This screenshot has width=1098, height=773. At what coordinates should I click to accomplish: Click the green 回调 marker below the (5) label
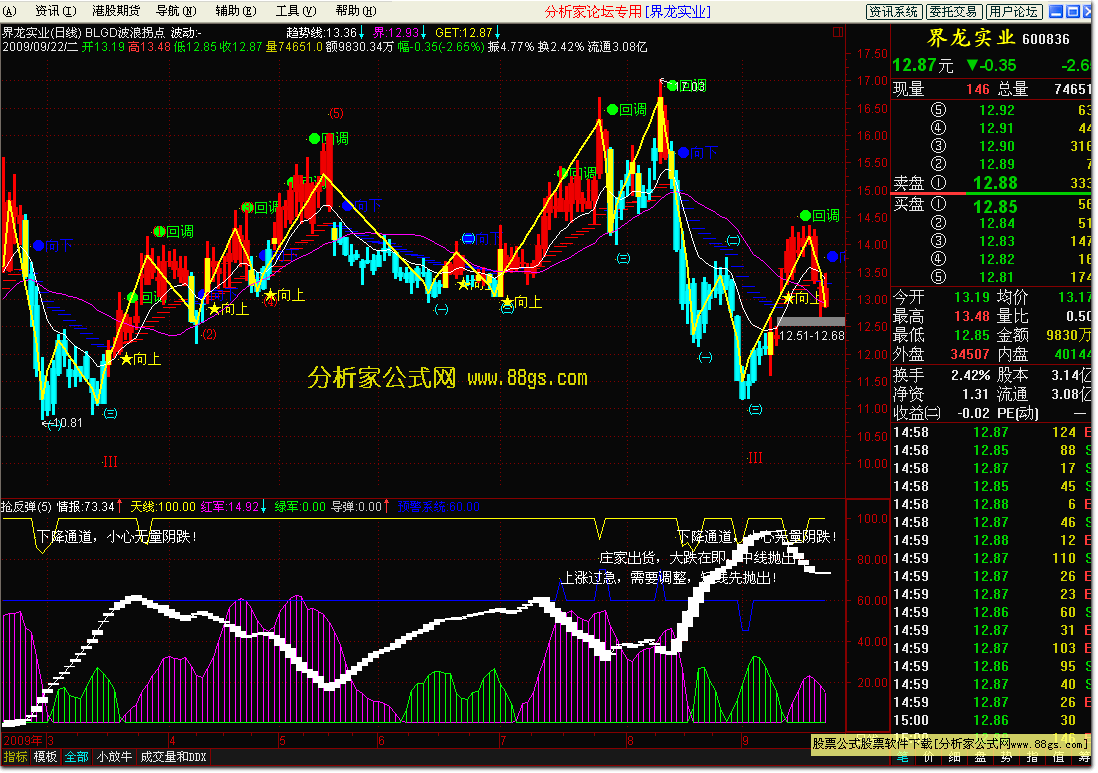point(328,139)
